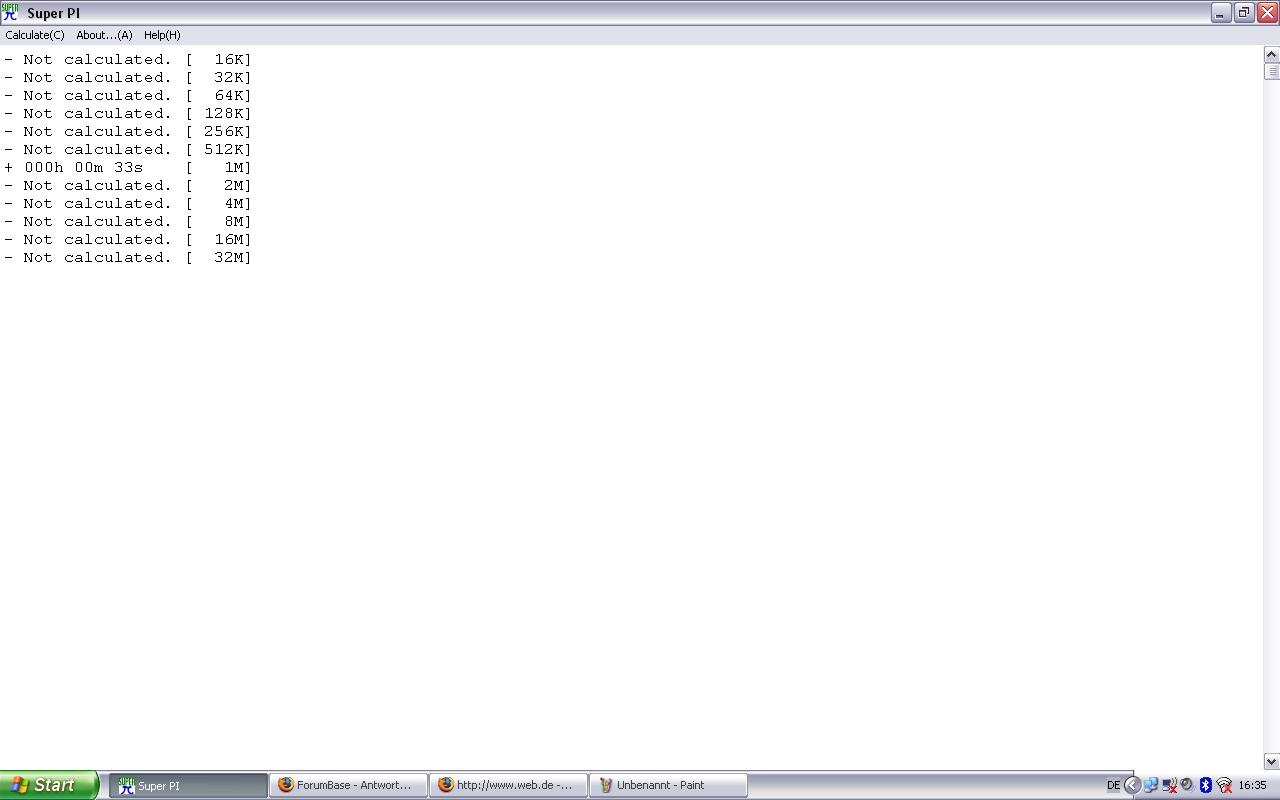Expand hidden tray icons arrow
This screenshot has height=800, width=1280.
click(x=1132, y=785)
